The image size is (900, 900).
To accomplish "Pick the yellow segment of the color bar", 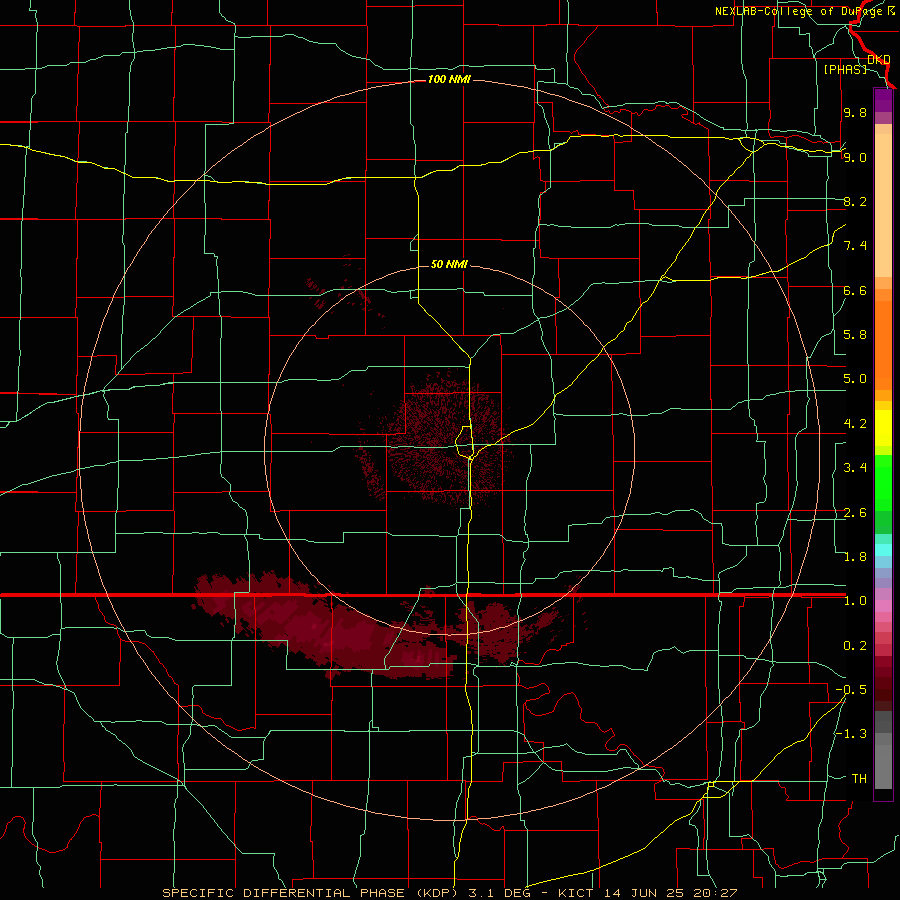I will point(883,428).
